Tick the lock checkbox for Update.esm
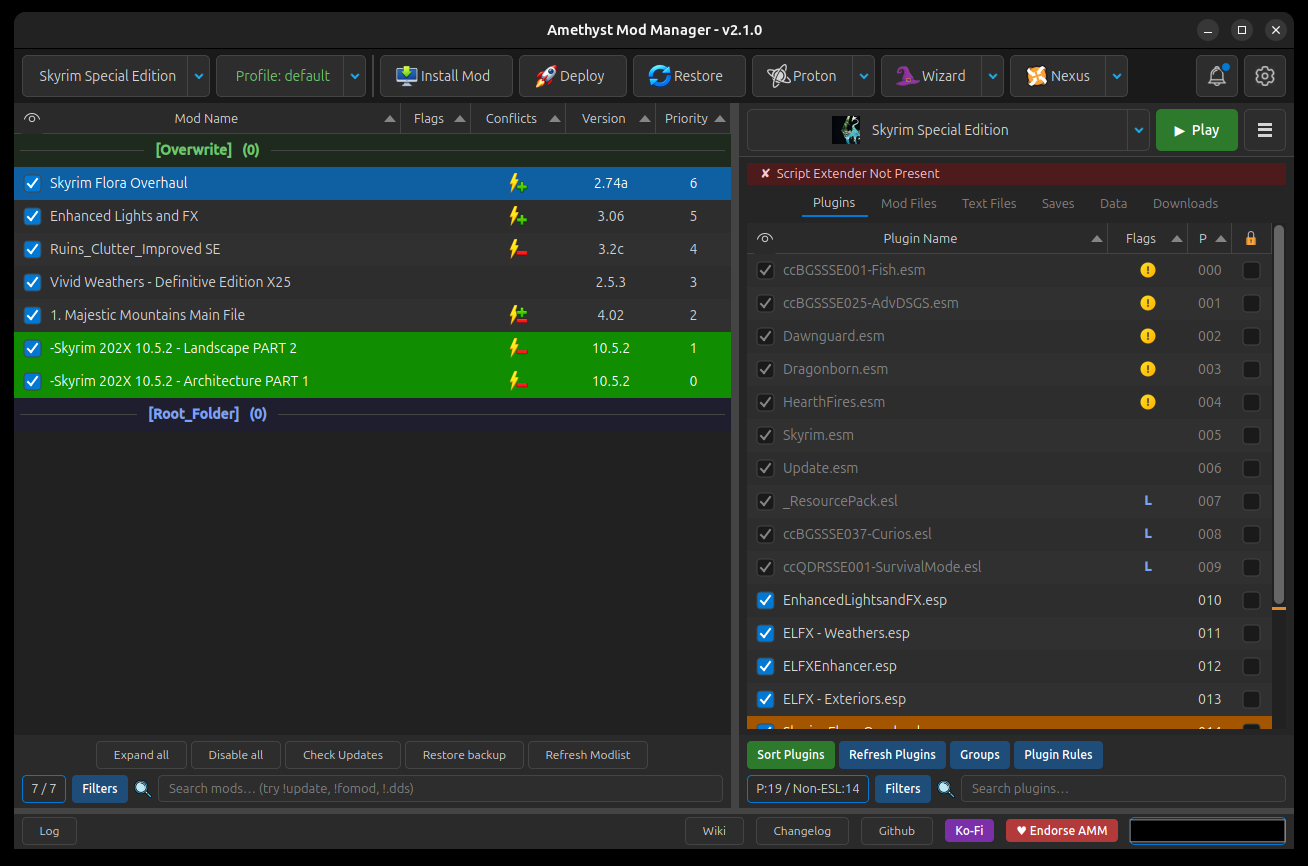Viewport: 1308px width, 866px height. (x=1251, y=468)
